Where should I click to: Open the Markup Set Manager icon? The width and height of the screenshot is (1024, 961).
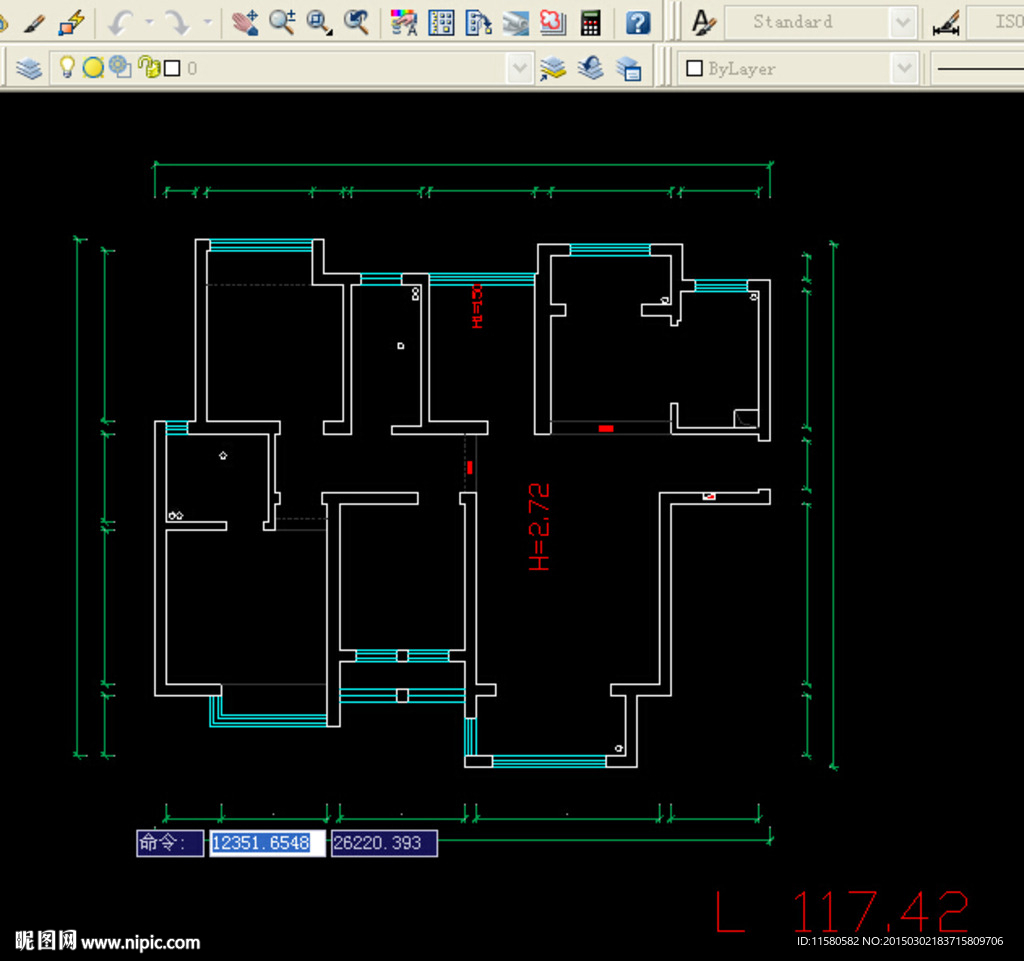pyautogui.click(x=553, y=23)
